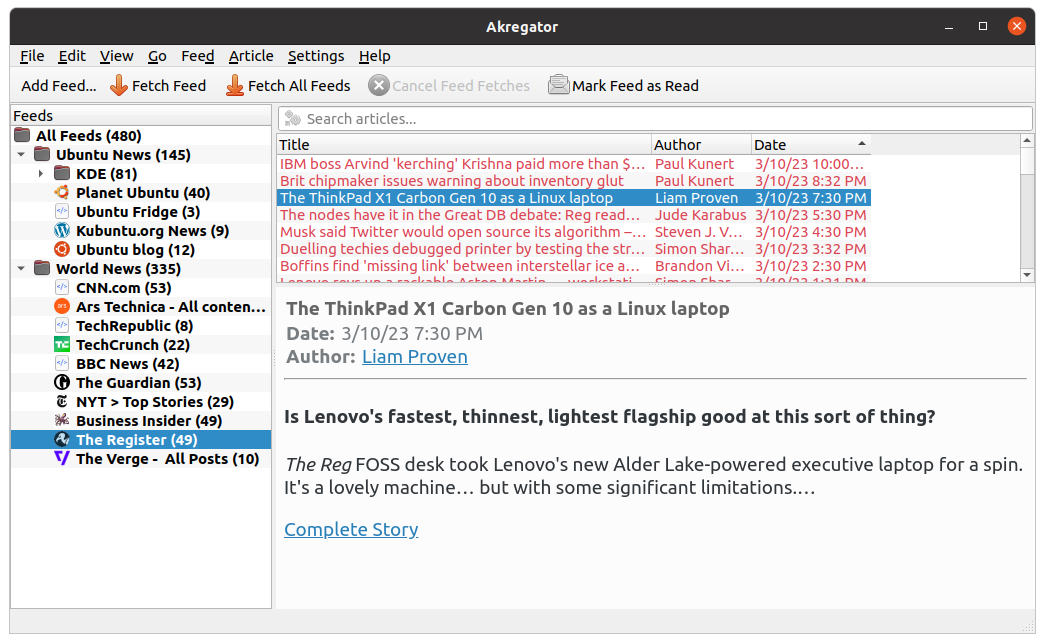Sort articles by Author column header
1045x643 pixels.
tap(701, 145)
